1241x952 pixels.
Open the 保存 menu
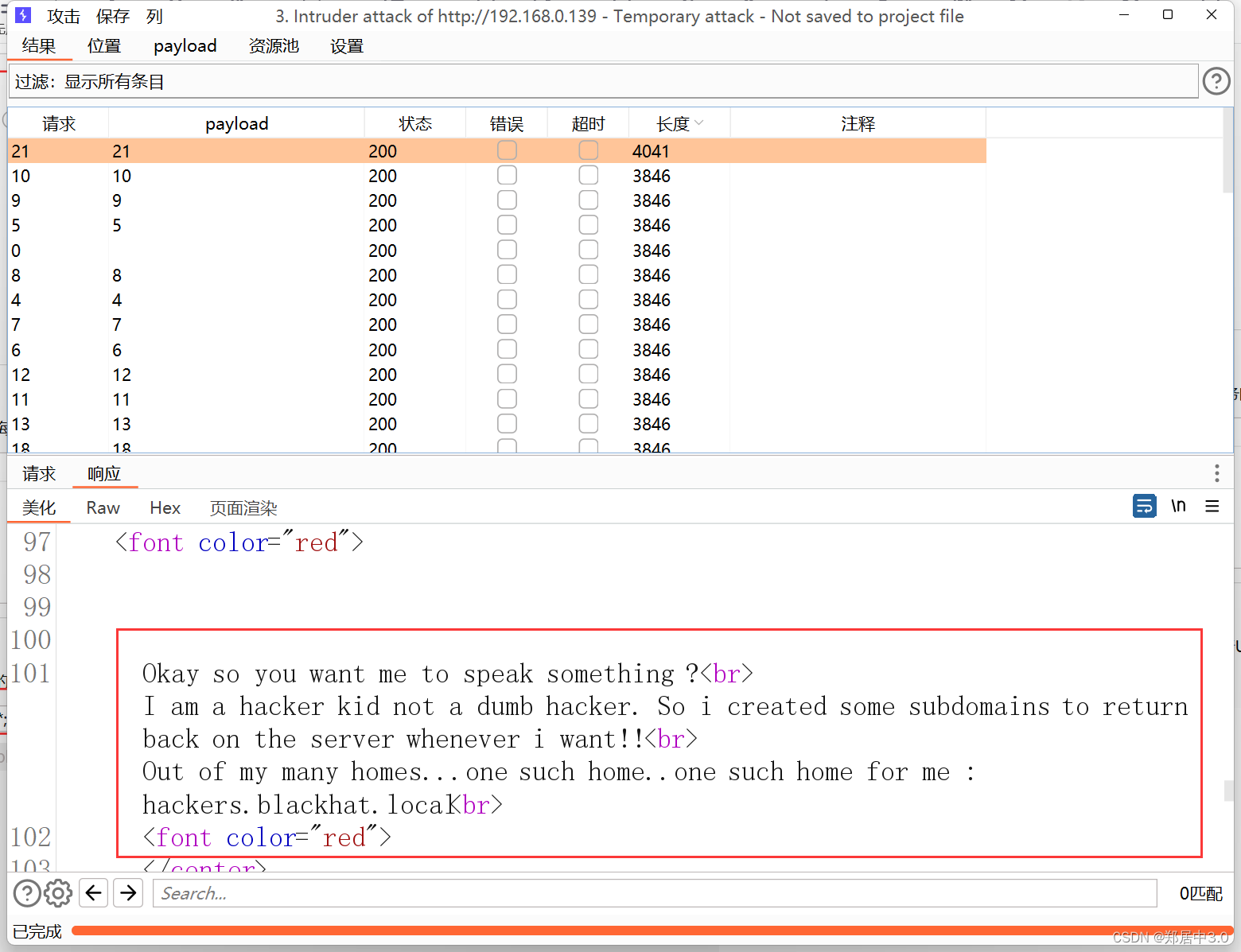113,16
